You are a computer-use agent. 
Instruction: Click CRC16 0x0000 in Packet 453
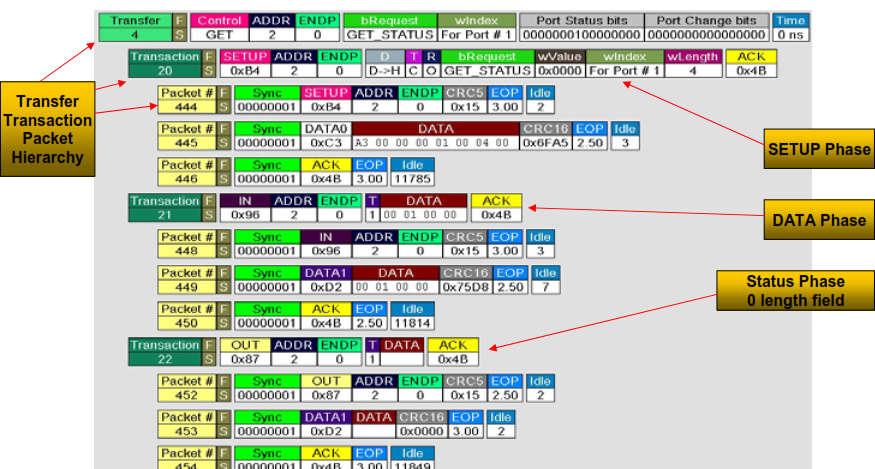pos(421,424)
